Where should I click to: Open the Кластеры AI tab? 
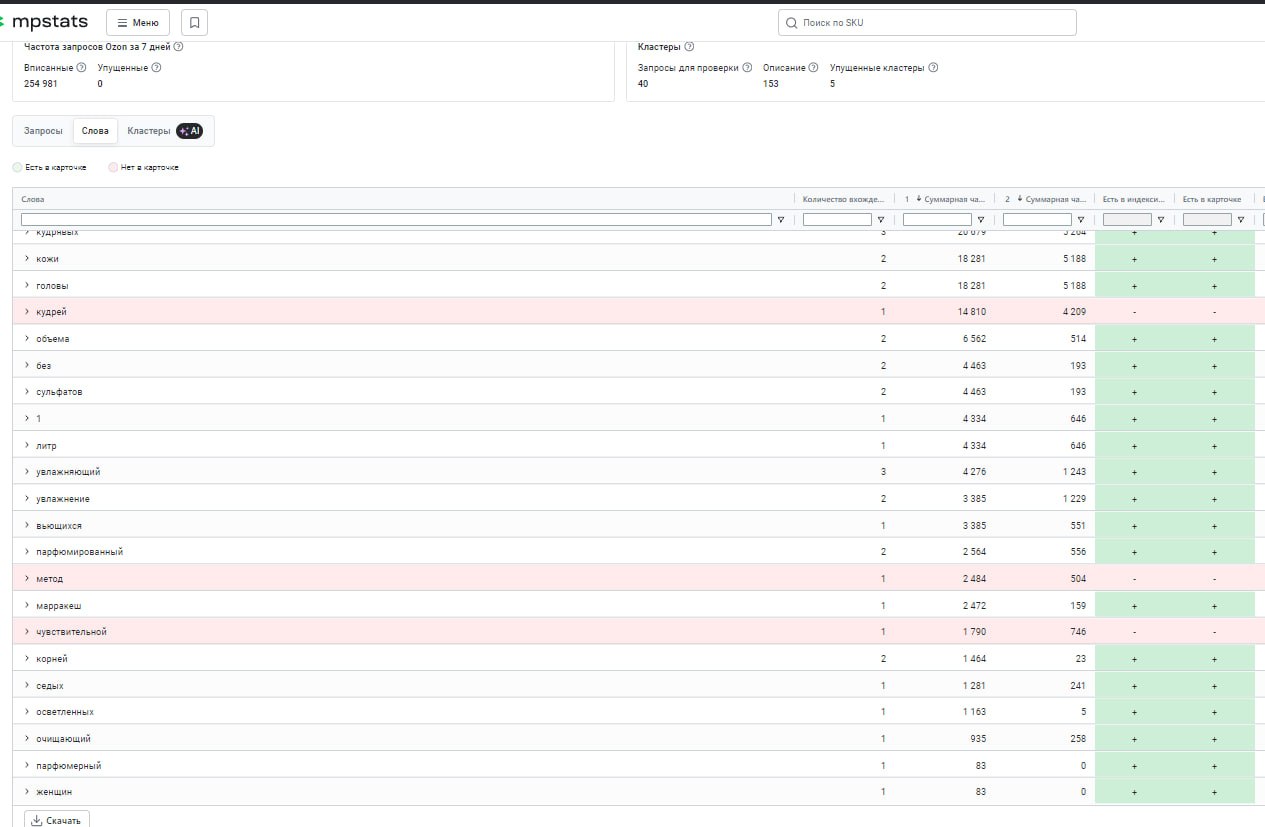pyautogui.click(x=165, y=131)
